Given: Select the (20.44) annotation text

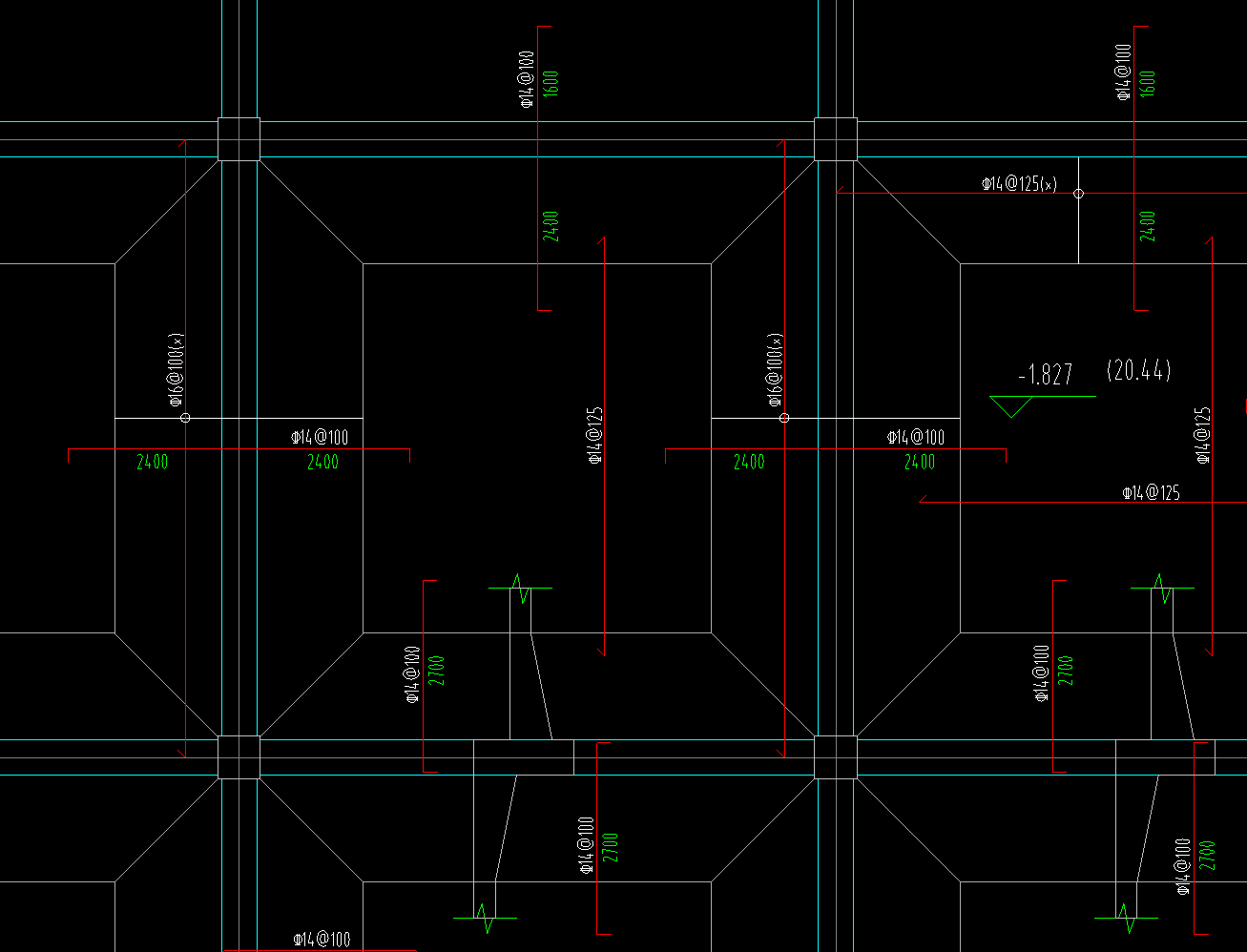Looking at the screenshot, I should pos(1138,370).
